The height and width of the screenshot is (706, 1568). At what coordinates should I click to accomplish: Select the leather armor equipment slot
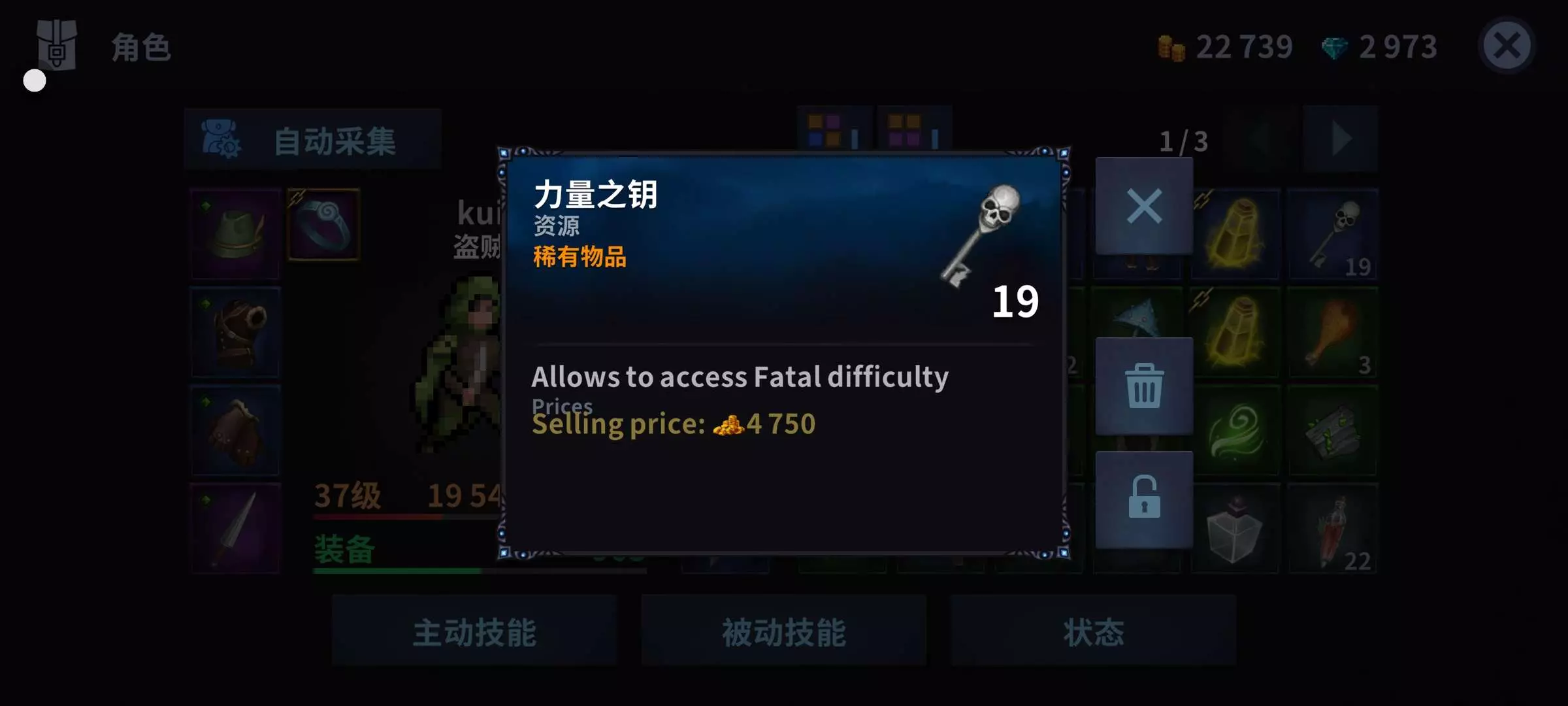235,333
